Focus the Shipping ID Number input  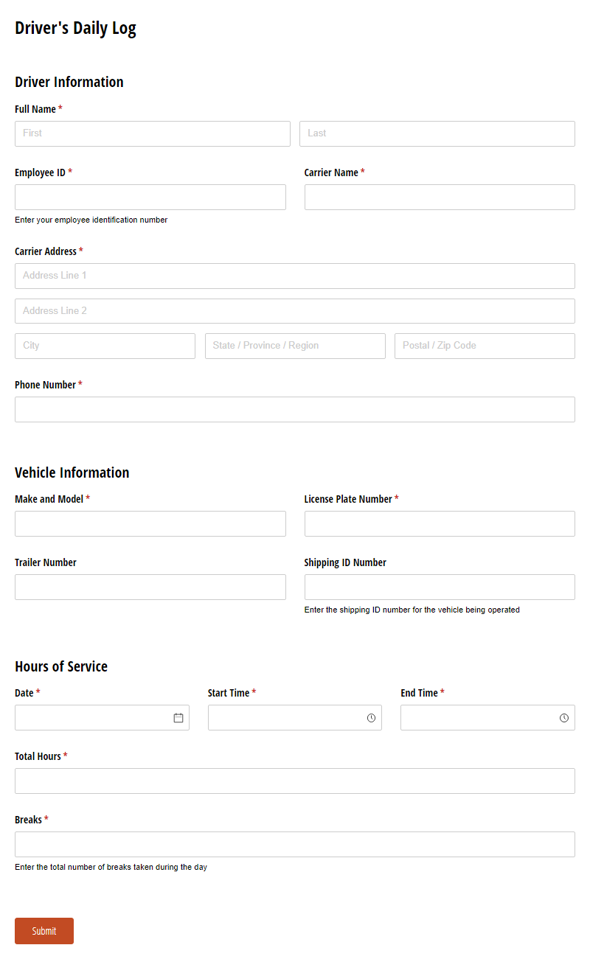coord(440,587)
